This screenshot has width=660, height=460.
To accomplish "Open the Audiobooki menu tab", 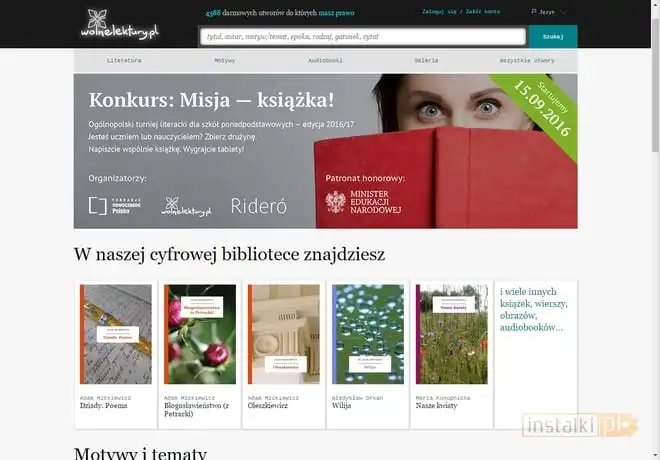I will click(x=325, y=60).
